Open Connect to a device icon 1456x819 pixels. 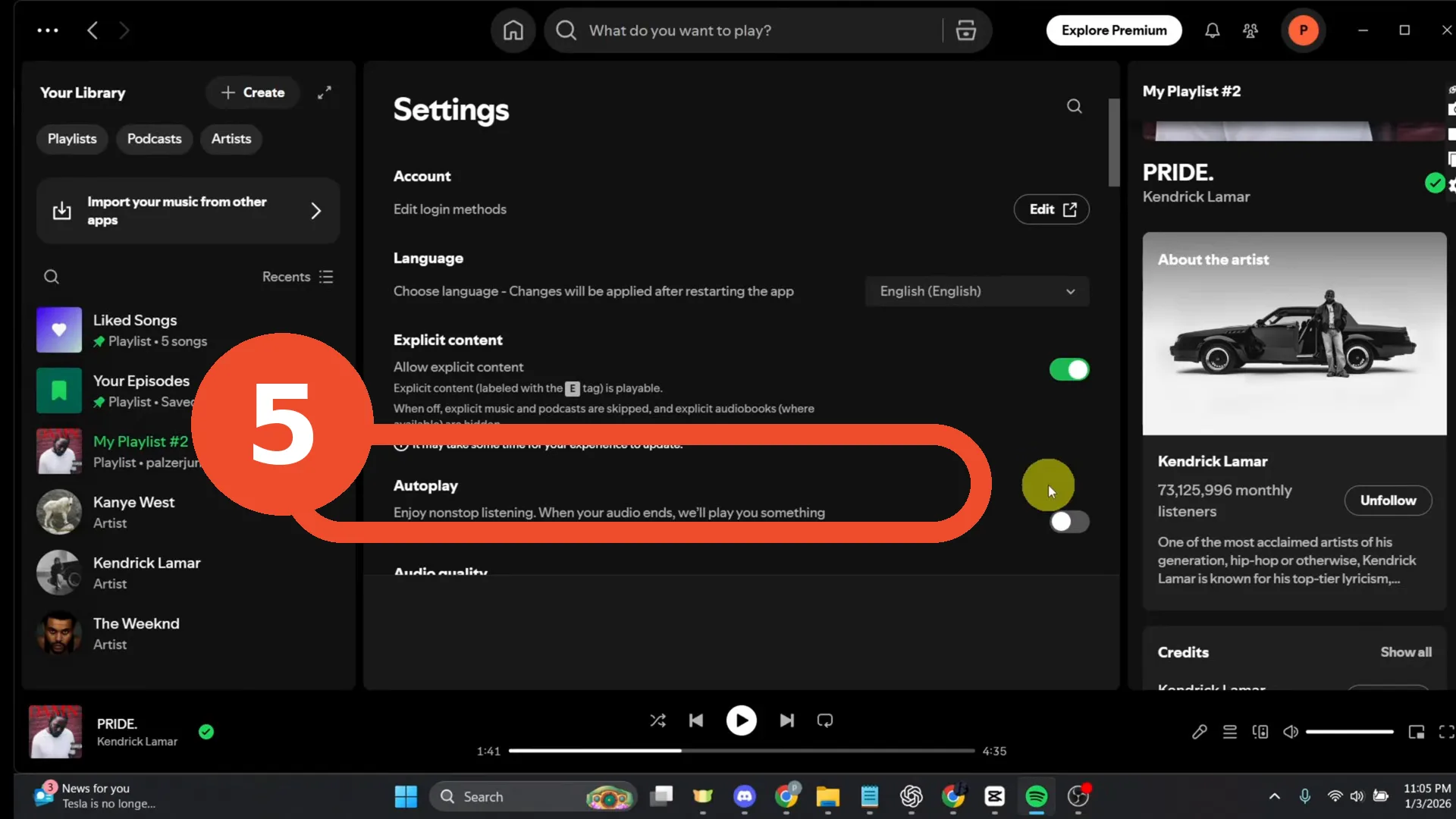[1260, 732]
